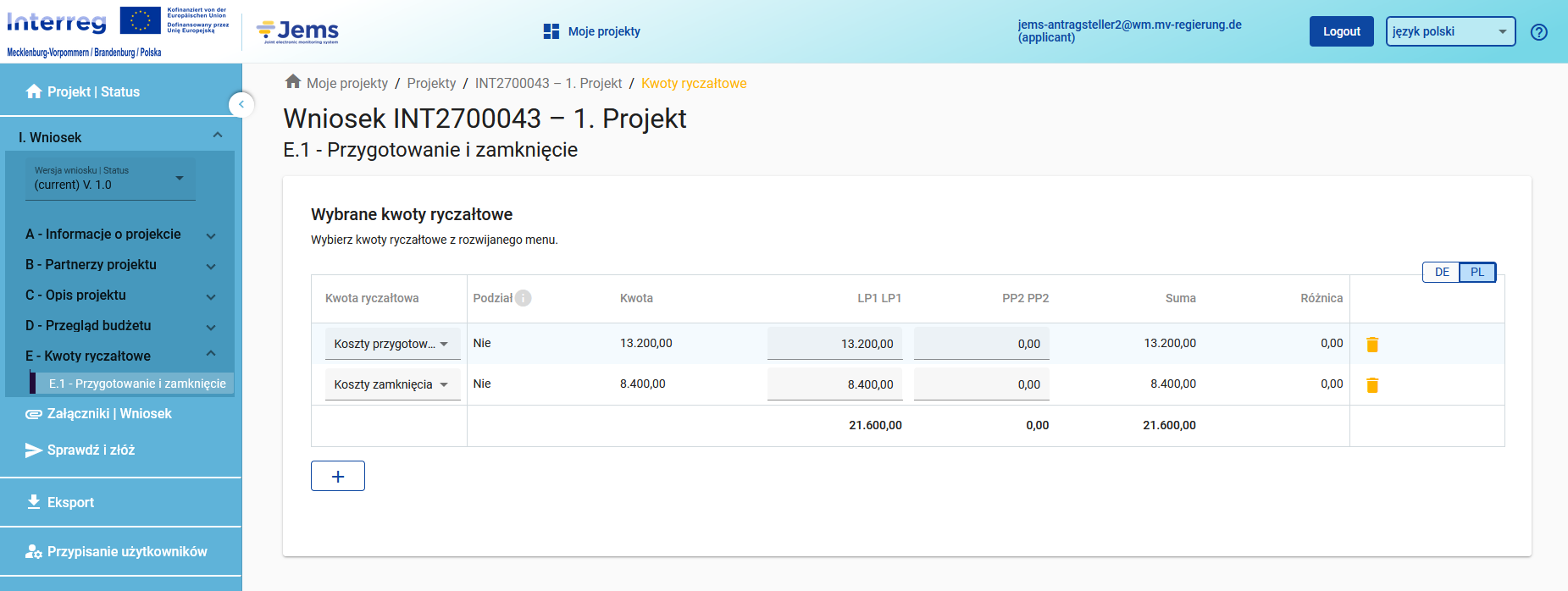The image size is (1568, 591).
Task: Add a new lump sum with the plus button
Action: (x=338, y=476)
